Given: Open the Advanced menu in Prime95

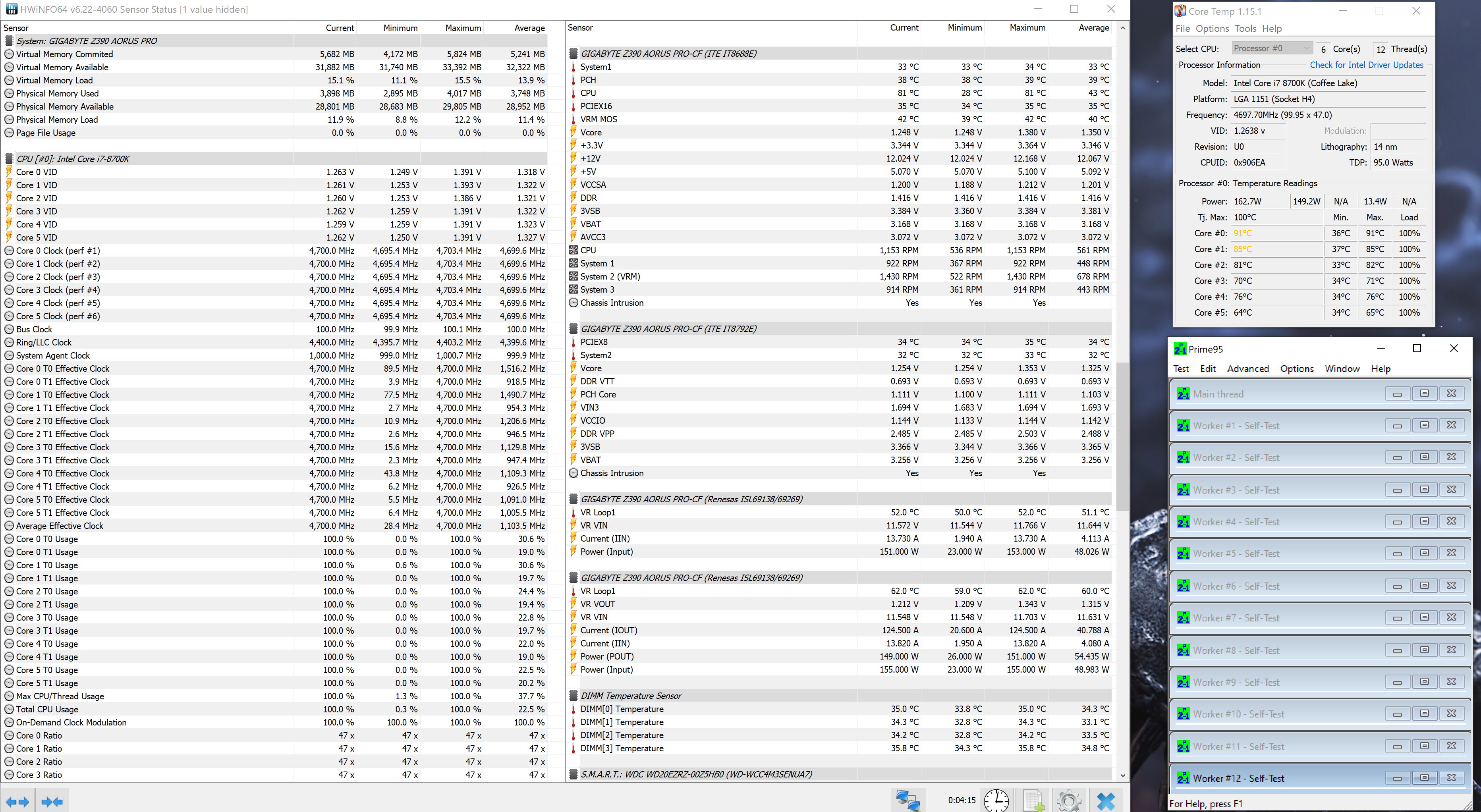Looking at the screenshot, I should point(1247,369).
